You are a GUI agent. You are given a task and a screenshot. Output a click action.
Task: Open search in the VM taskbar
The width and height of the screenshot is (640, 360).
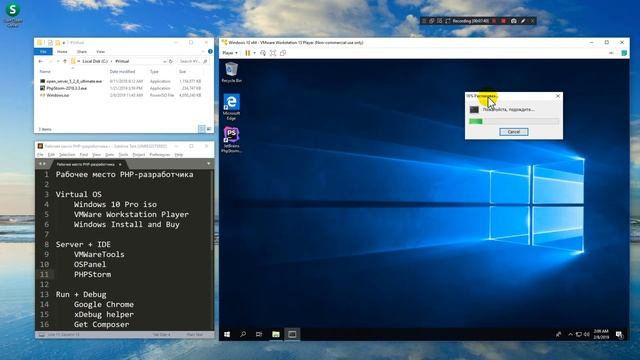pos(243,334)
